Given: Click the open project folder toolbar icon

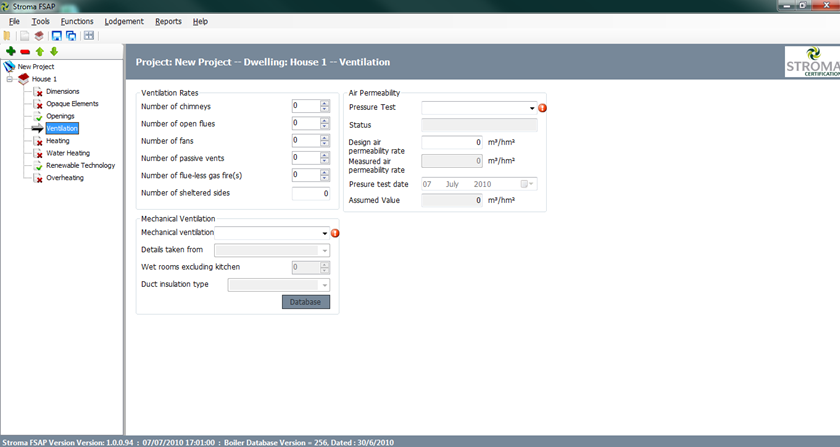Looking at the screenshot, I should [x=7, y=36].
